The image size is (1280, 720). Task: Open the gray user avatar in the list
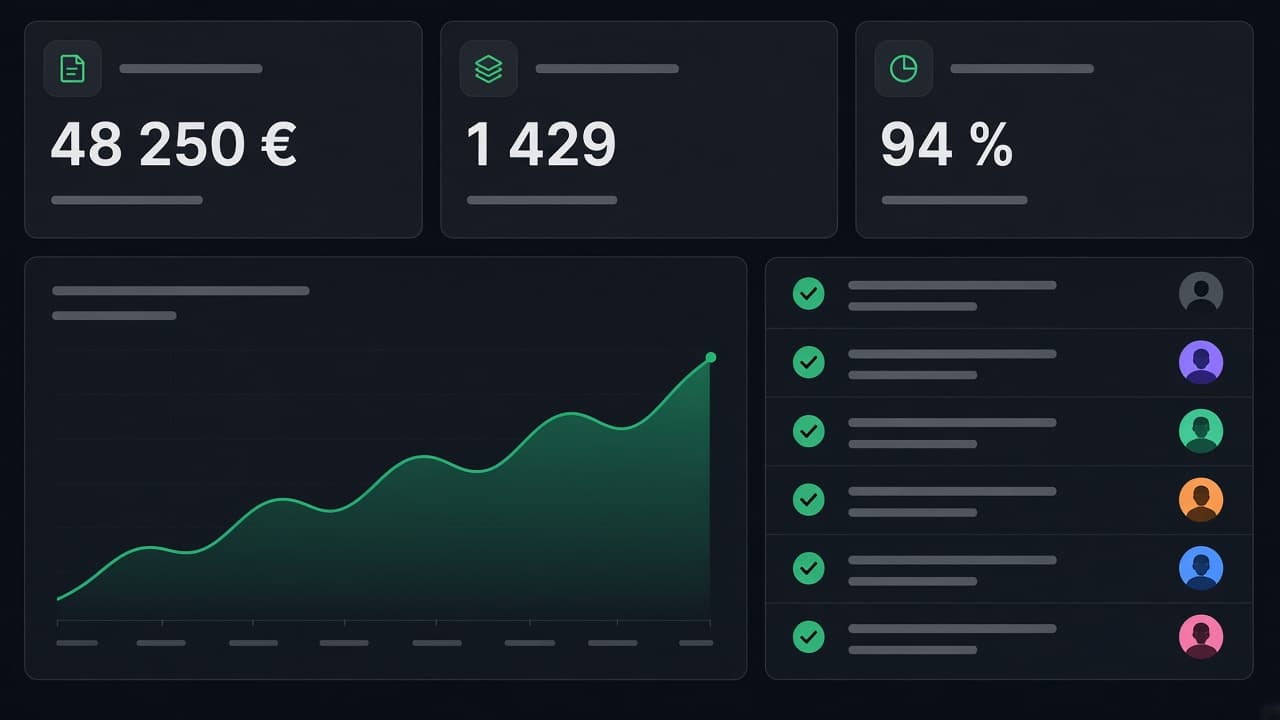tap(1201, 294)
